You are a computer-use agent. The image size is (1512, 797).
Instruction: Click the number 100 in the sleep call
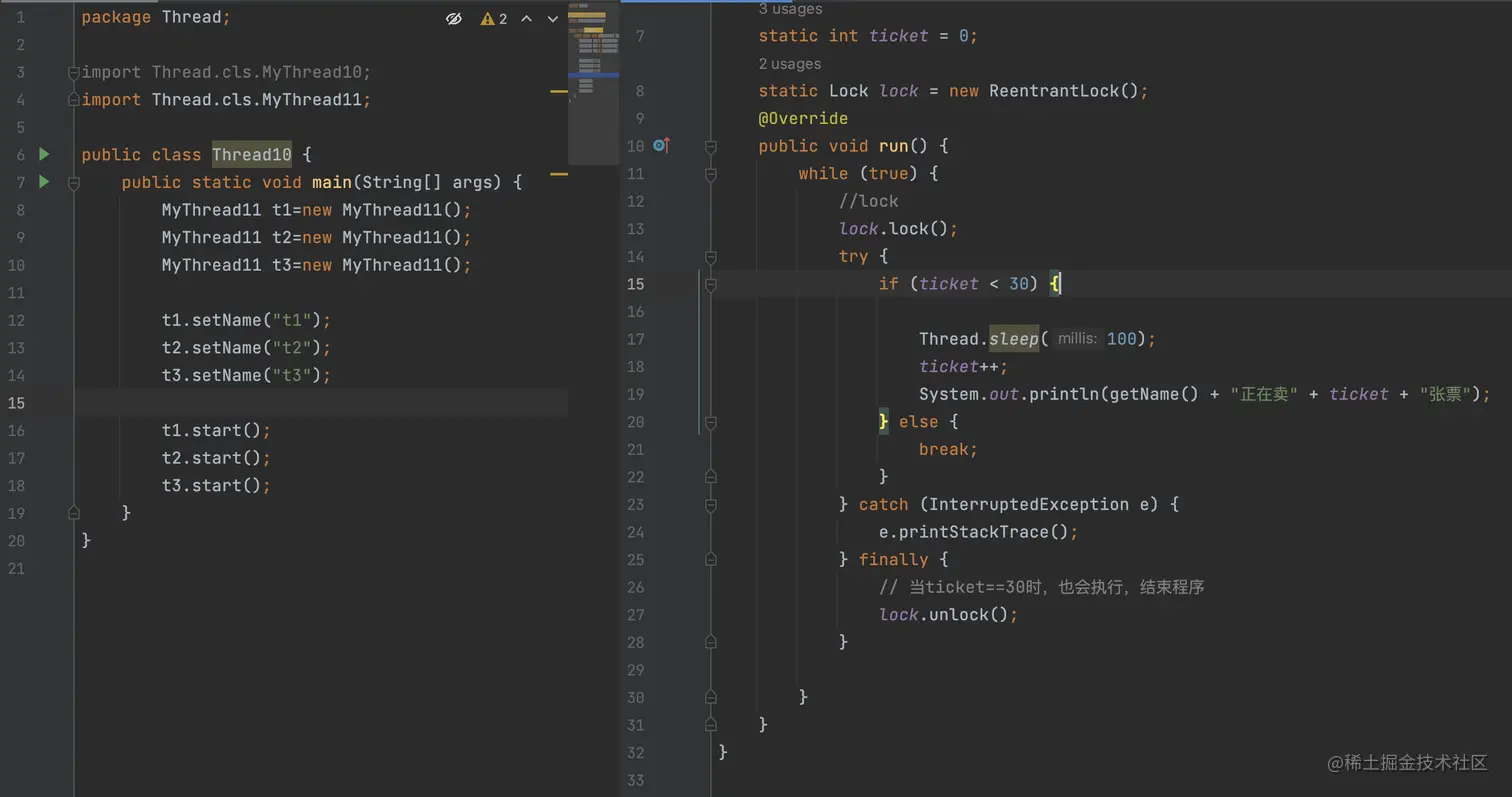pyautogui.click(x=1122, y=339)
